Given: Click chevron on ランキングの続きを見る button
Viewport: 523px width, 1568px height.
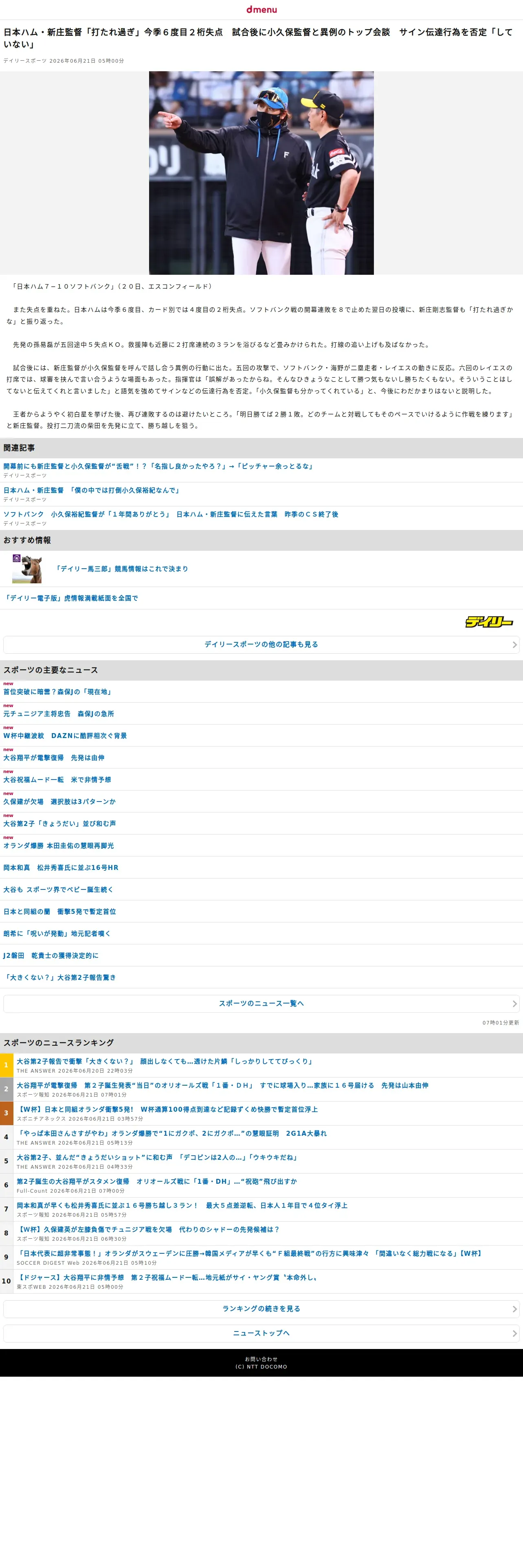Looking at the screenshot, I should (514, 1309).
